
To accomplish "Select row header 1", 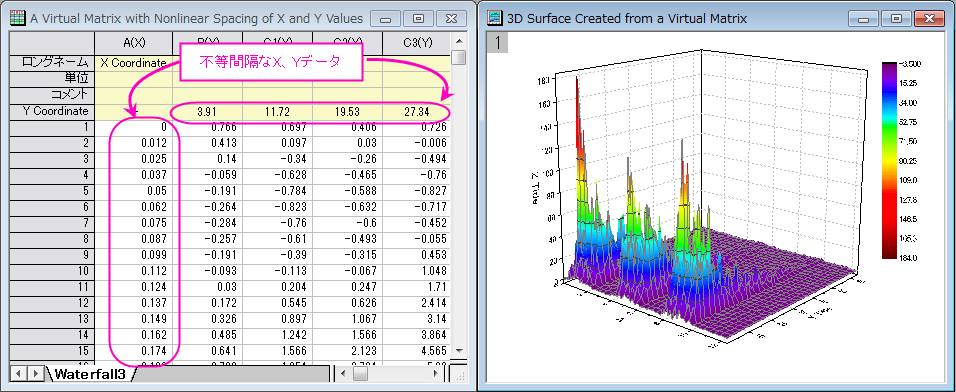I will pos(52,127).
